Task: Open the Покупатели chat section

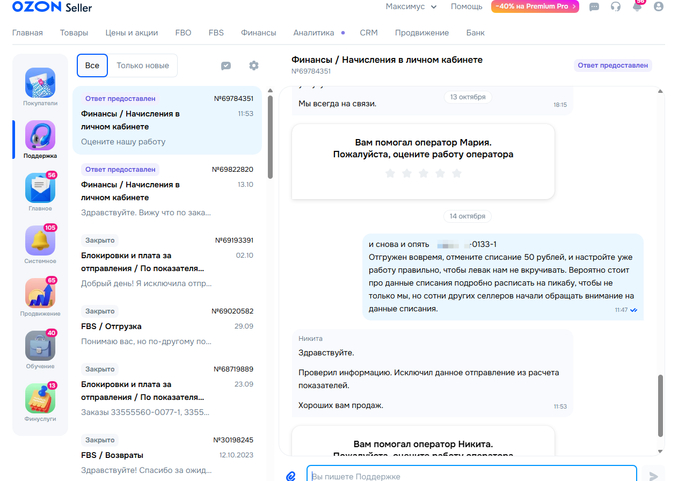Action: 40,86
